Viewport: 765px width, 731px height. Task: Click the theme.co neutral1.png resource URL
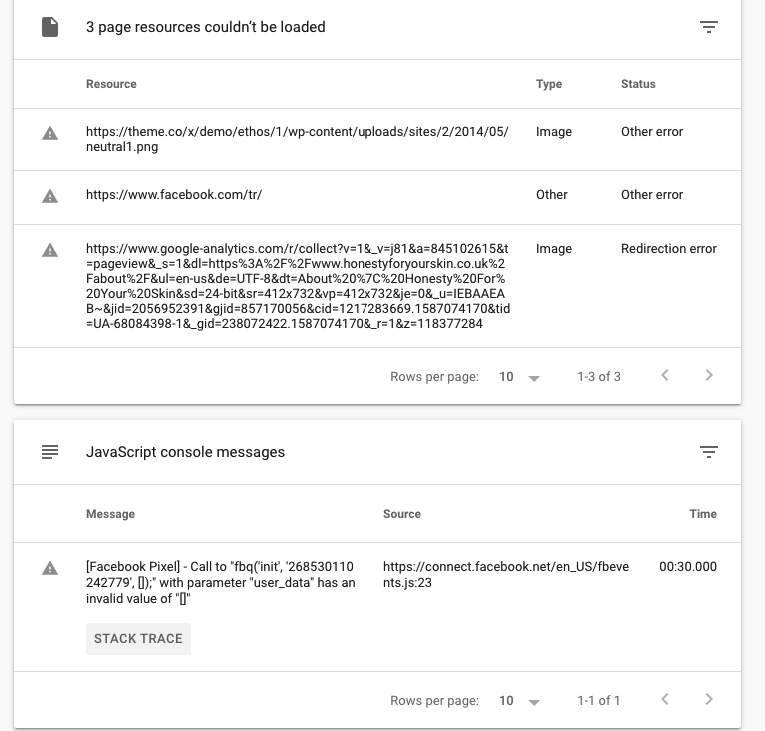(297, 139)
